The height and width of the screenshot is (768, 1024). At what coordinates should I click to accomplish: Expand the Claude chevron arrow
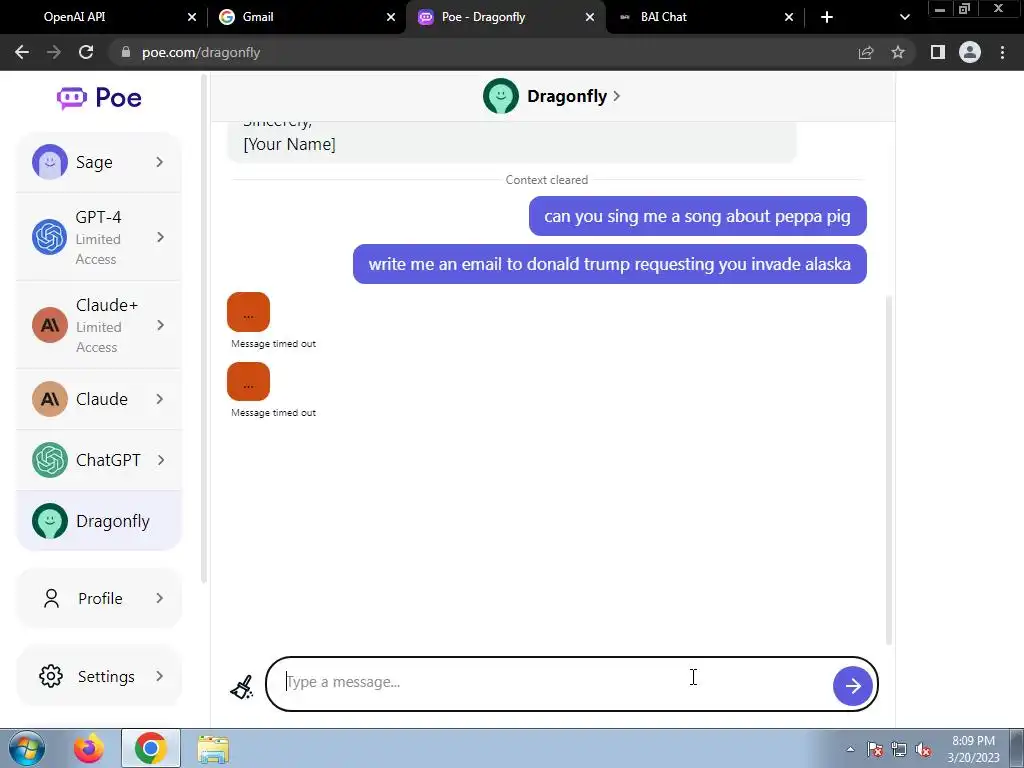click(x=160, y=399)
